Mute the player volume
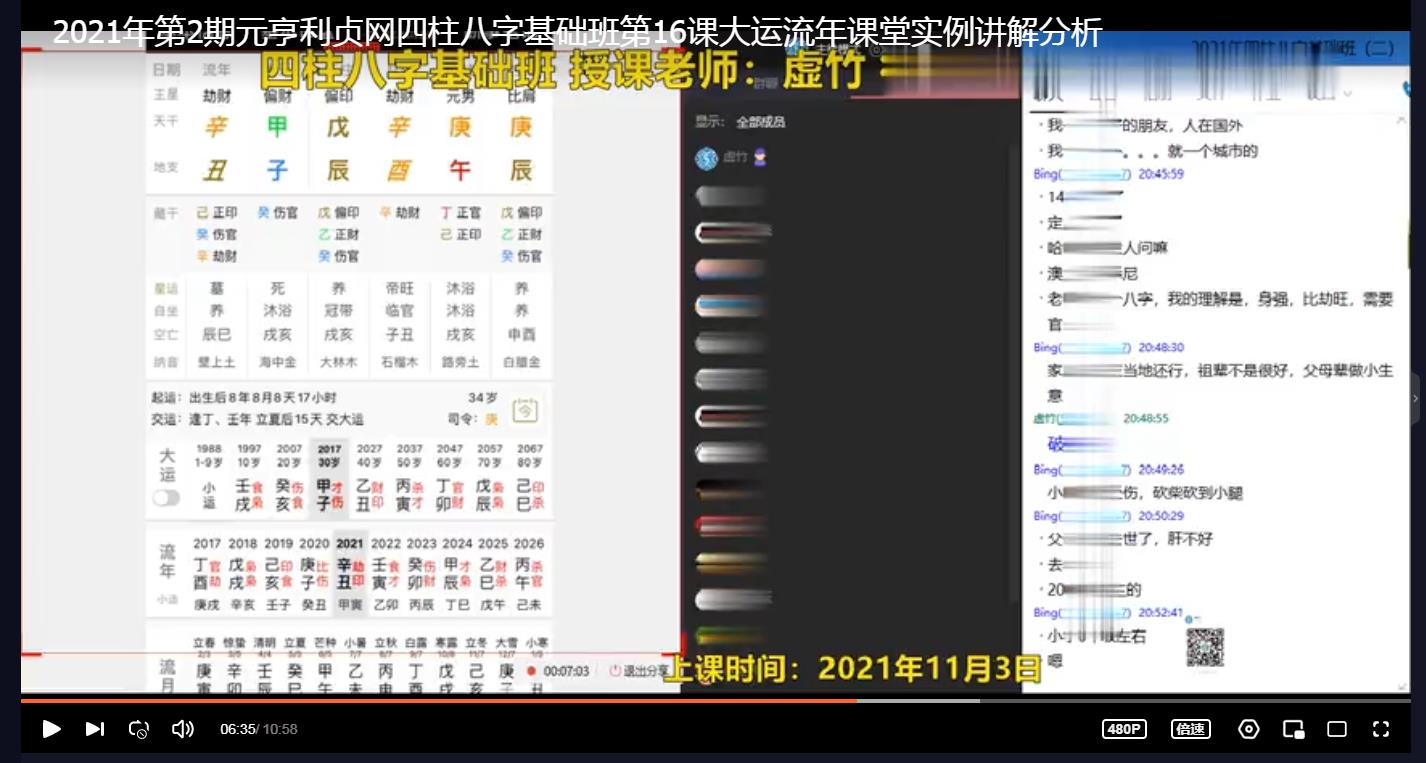Viewport: 1426px width, 763px height. [x=183, y=729]
